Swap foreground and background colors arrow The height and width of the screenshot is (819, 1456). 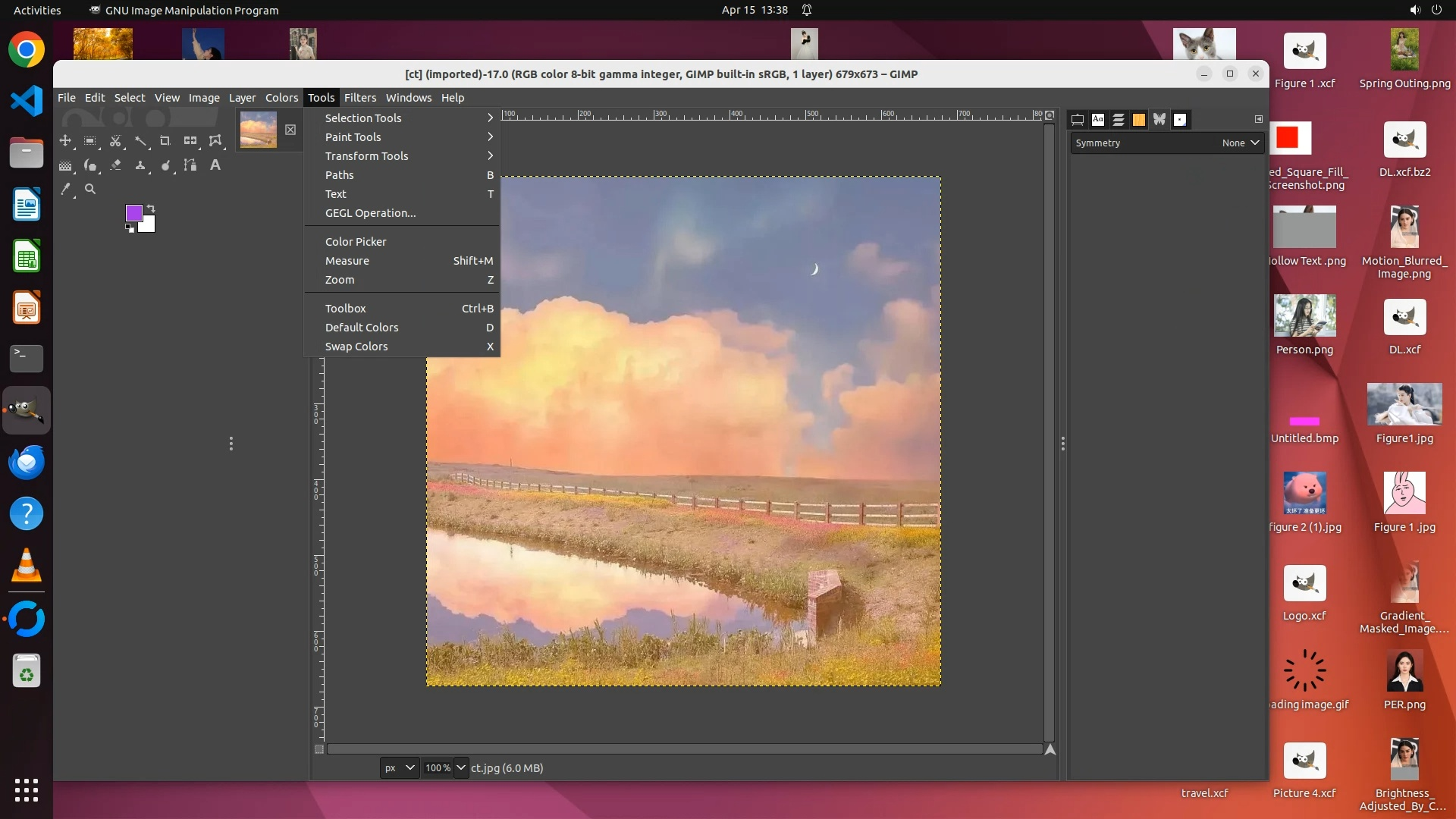coord(151,208)
